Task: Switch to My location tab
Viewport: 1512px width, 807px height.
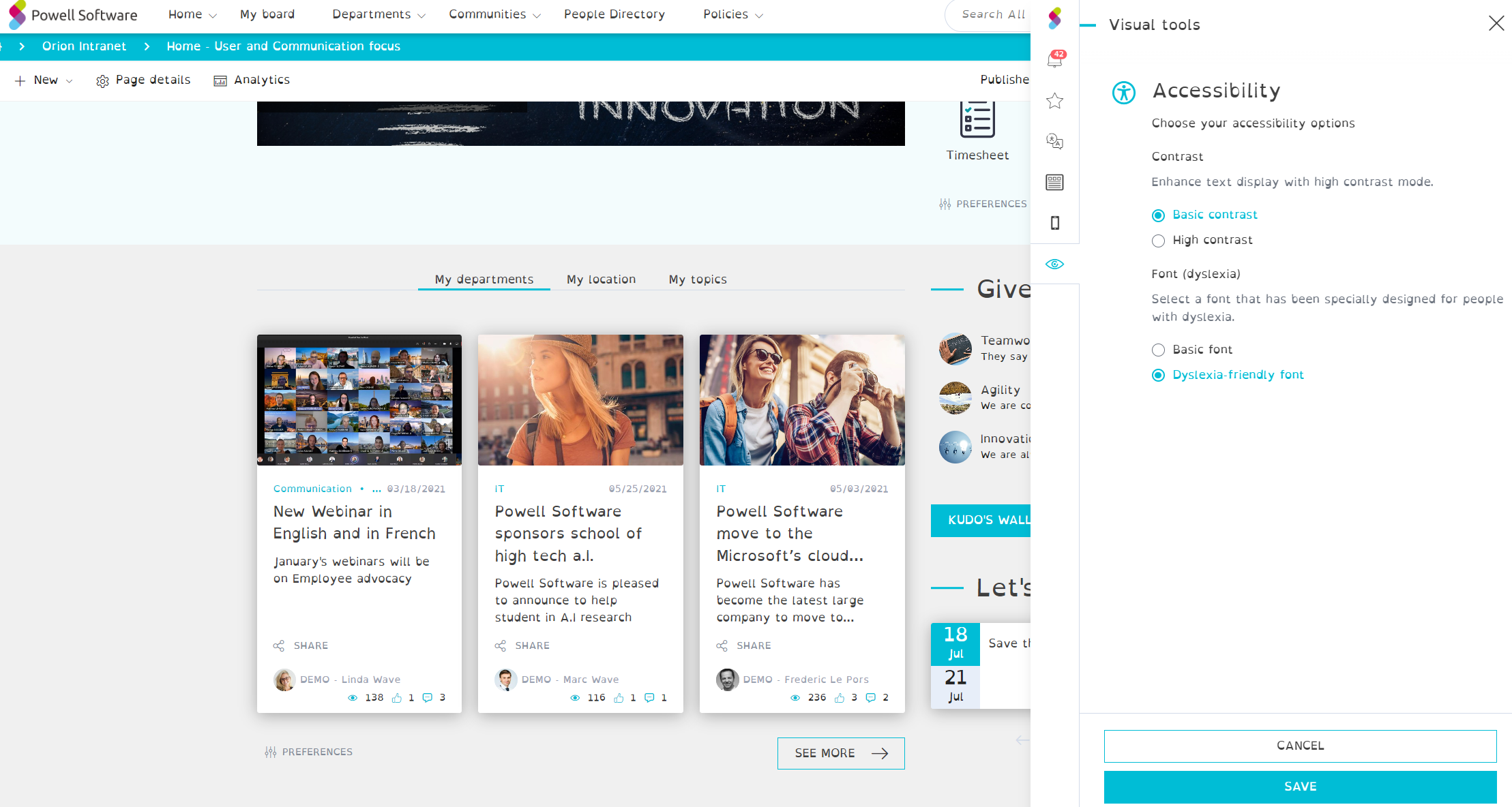Action: [601, 279]
